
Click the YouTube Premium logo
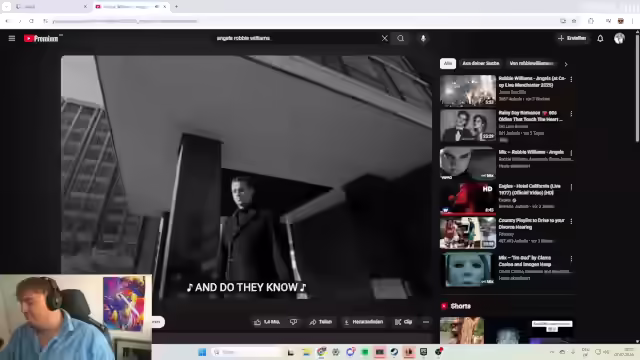pos(42,38)
